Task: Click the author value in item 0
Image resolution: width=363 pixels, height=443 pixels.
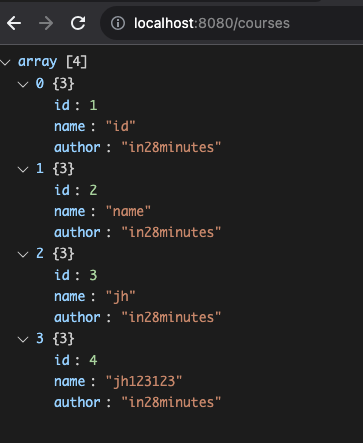Action: tap(171, 147)
